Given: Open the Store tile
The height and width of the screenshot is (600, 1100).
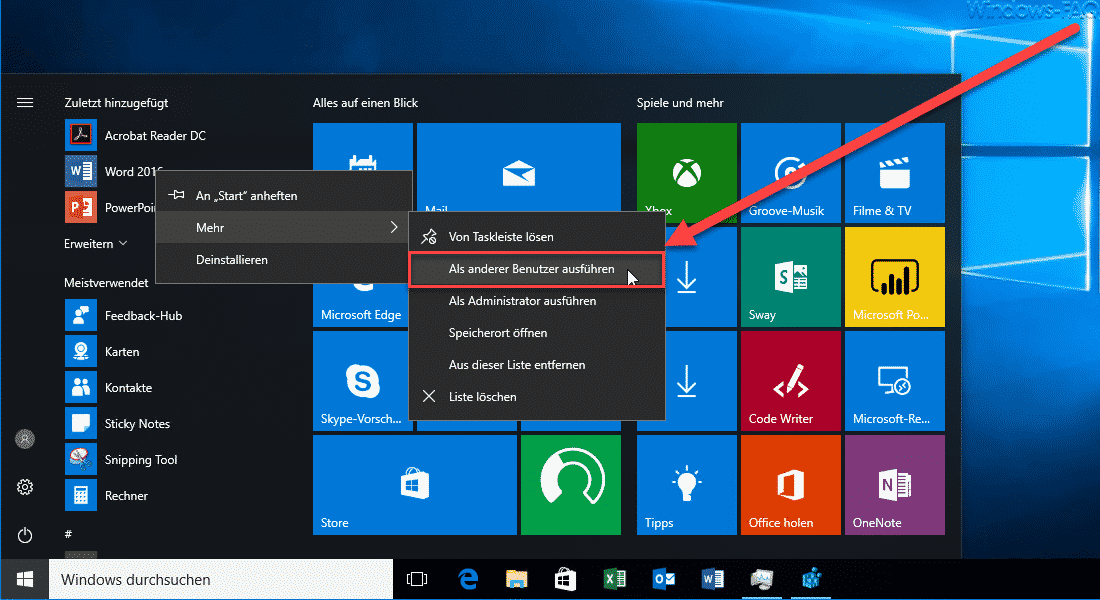Looking at the screenshot, I should 415,485.
